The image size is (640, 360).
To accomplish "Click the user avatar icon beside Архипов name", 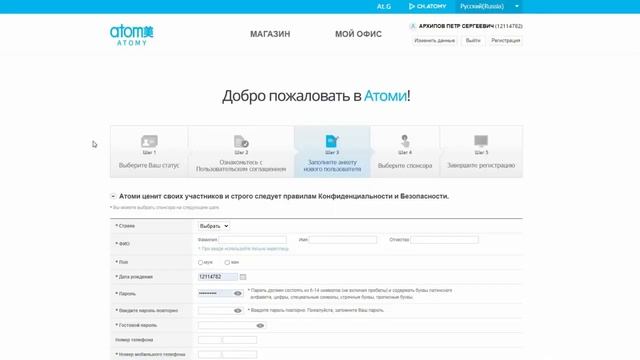I will [x=413, y=27].
